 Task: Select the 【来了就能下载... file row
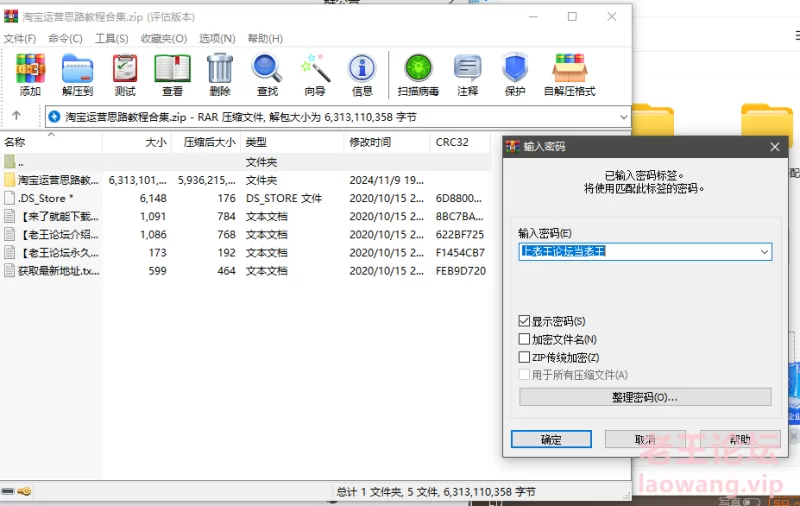[x=245, y=216]
